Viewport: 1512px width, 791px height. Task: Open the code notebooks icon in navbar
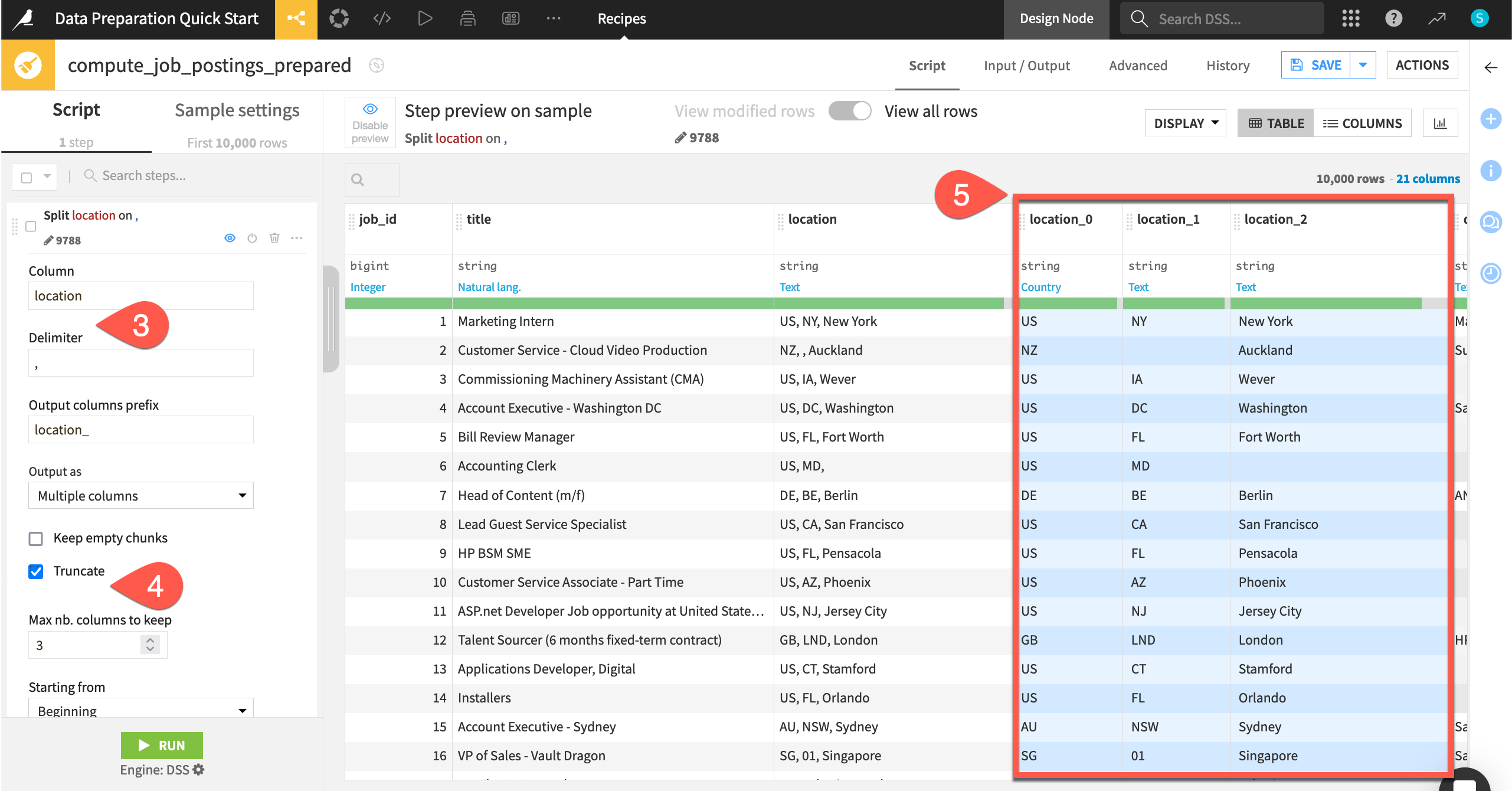pos(382,19)
